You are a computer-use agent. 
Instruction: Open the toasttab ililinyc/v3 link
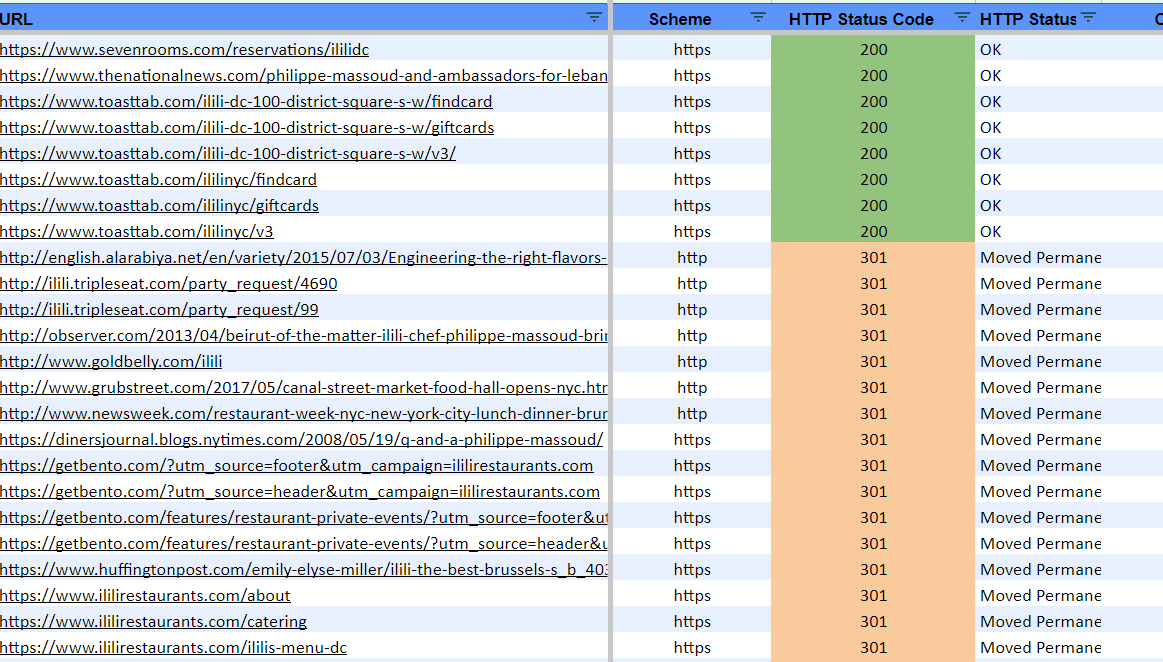[136, 231]
